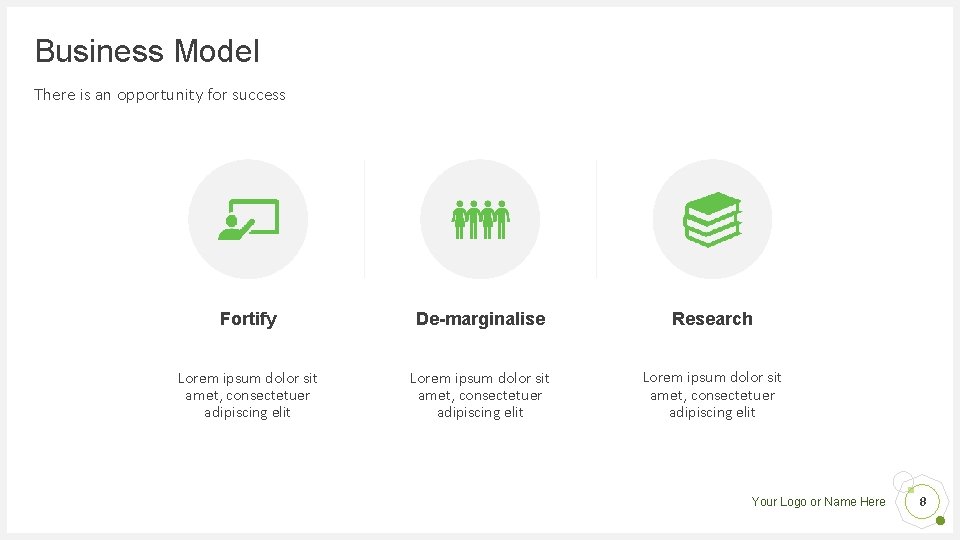The height and width of the screenshot is (540, 960).
Task: Click the 'Fortify' heading
Action: click(x=248, y=319)
